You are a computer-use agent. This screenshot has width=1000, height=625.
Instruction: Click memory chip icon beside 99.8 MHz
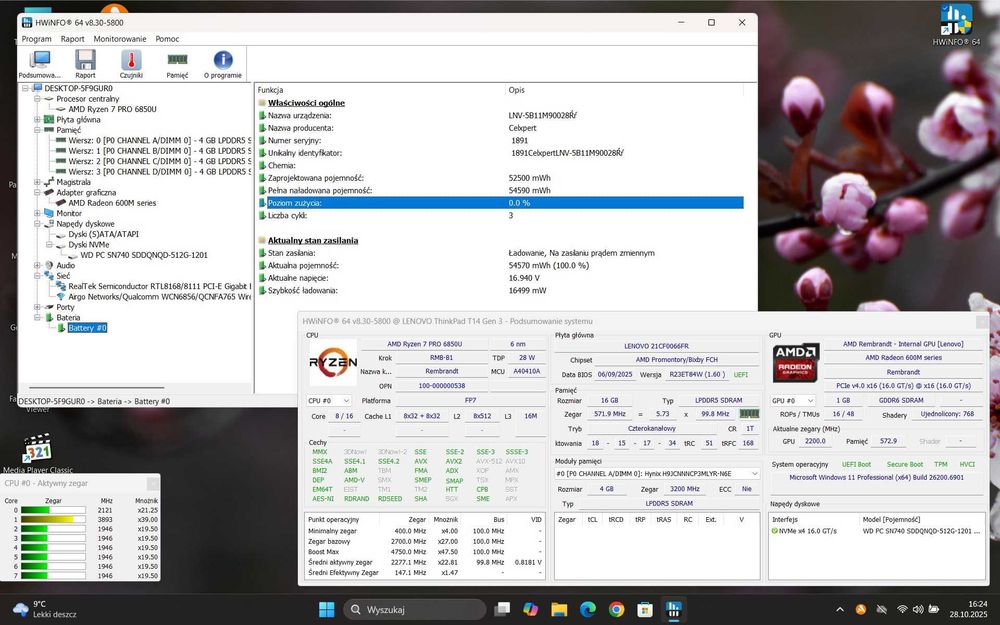pos(749,414)
